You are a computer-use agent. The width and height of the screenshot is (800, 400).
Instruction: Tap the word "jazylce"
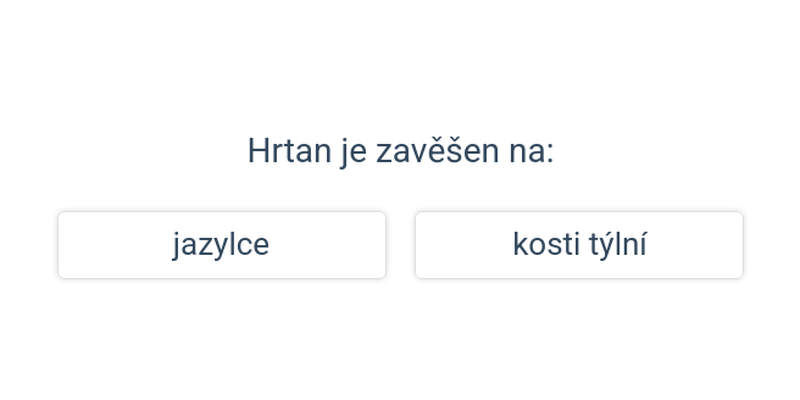point(221,245)
